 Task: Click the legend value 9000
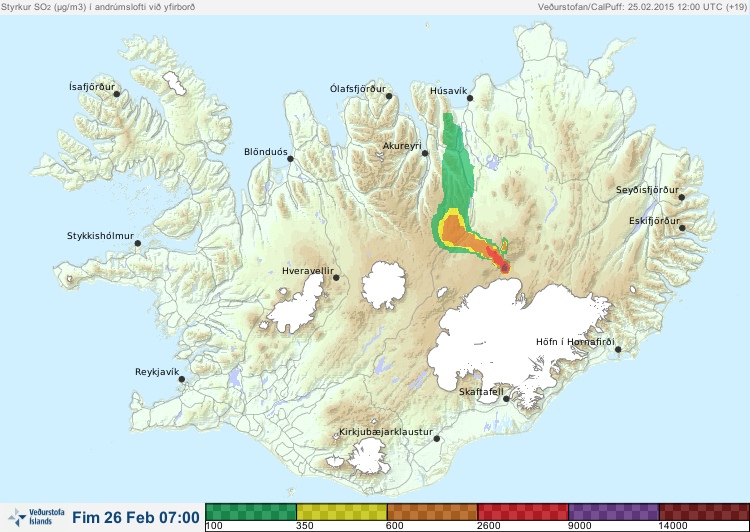tap(579, 526)
